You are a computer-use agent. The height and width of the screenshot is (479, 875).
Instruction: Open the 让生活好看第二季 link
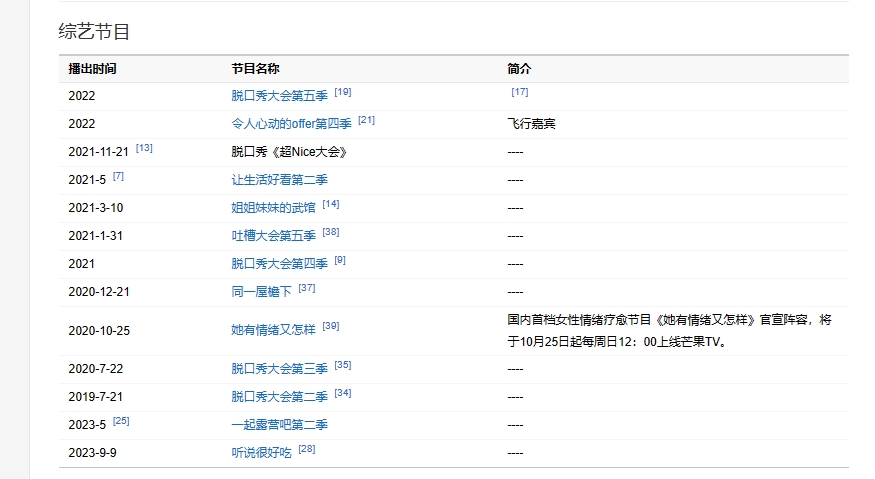(x=280, y=180)
